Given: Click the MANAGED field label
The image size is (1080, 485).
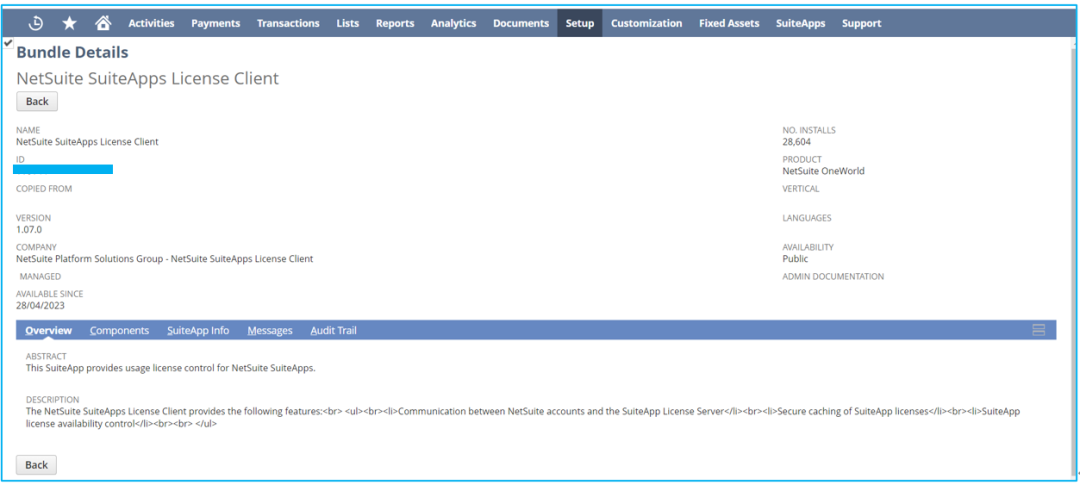Looking at the screenshot, I should [40, 276].
